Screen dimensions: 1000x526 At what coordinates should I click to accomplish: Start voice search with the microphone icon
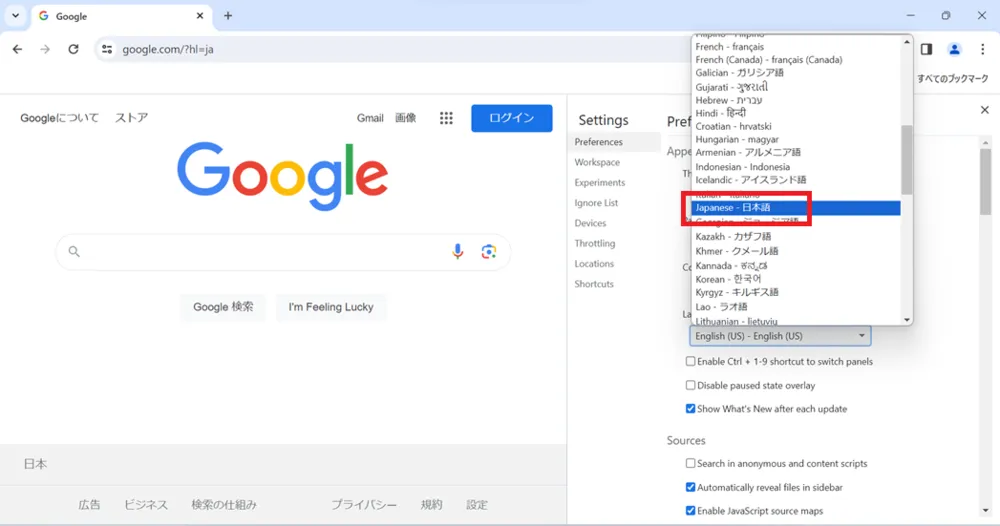(x=457, y=251)
